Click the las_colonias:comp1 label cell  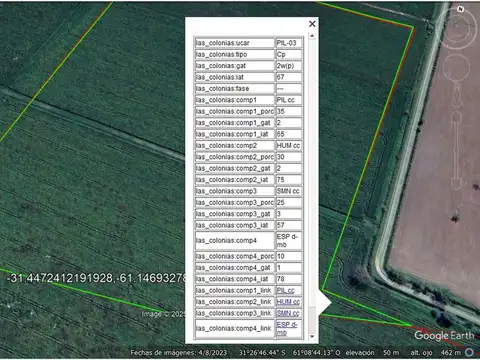235,100
